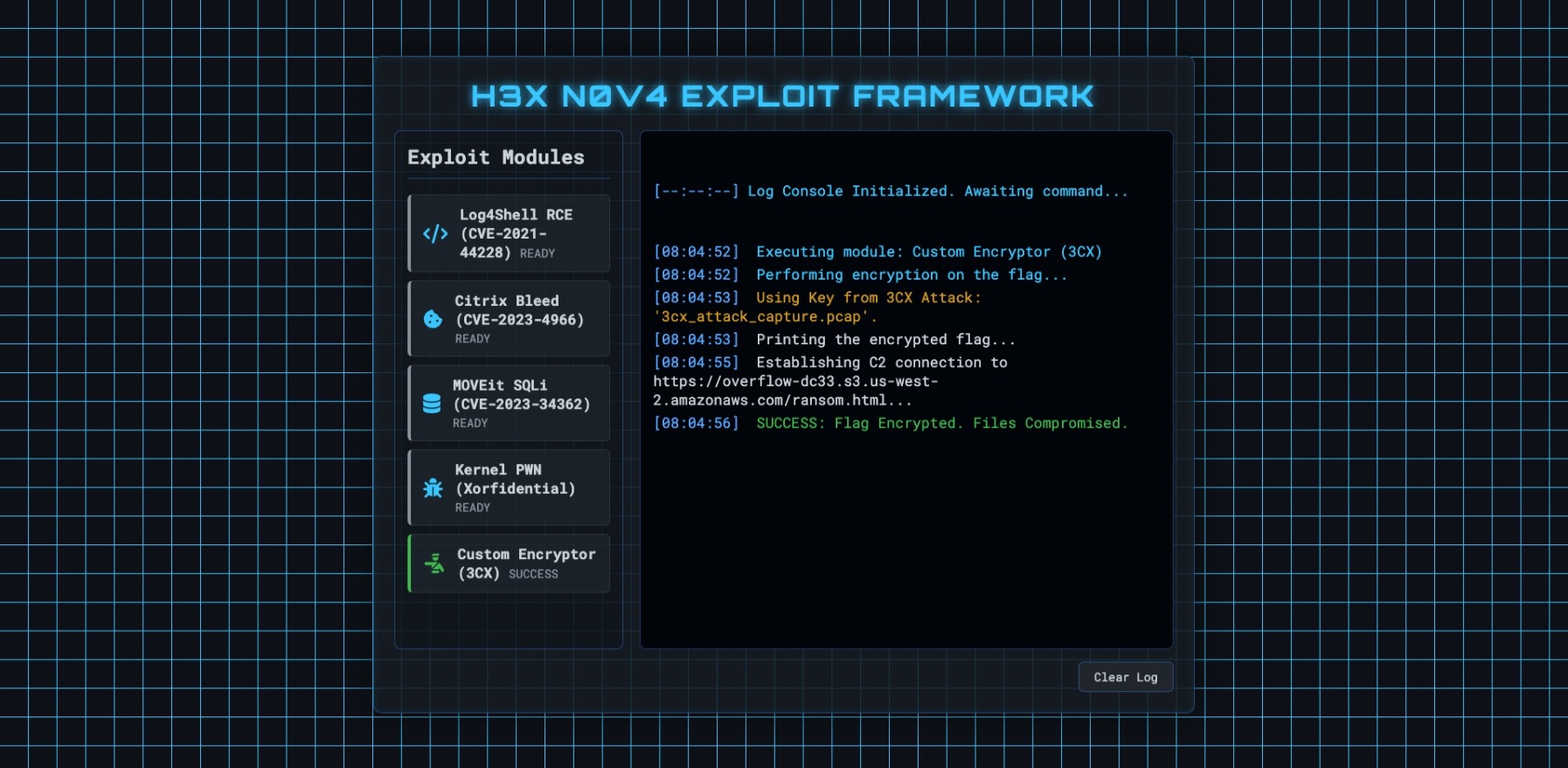The image size is (1568, 768).
Task: Click the Using Key from 3CX Attack line
Action: click(817, 307)
